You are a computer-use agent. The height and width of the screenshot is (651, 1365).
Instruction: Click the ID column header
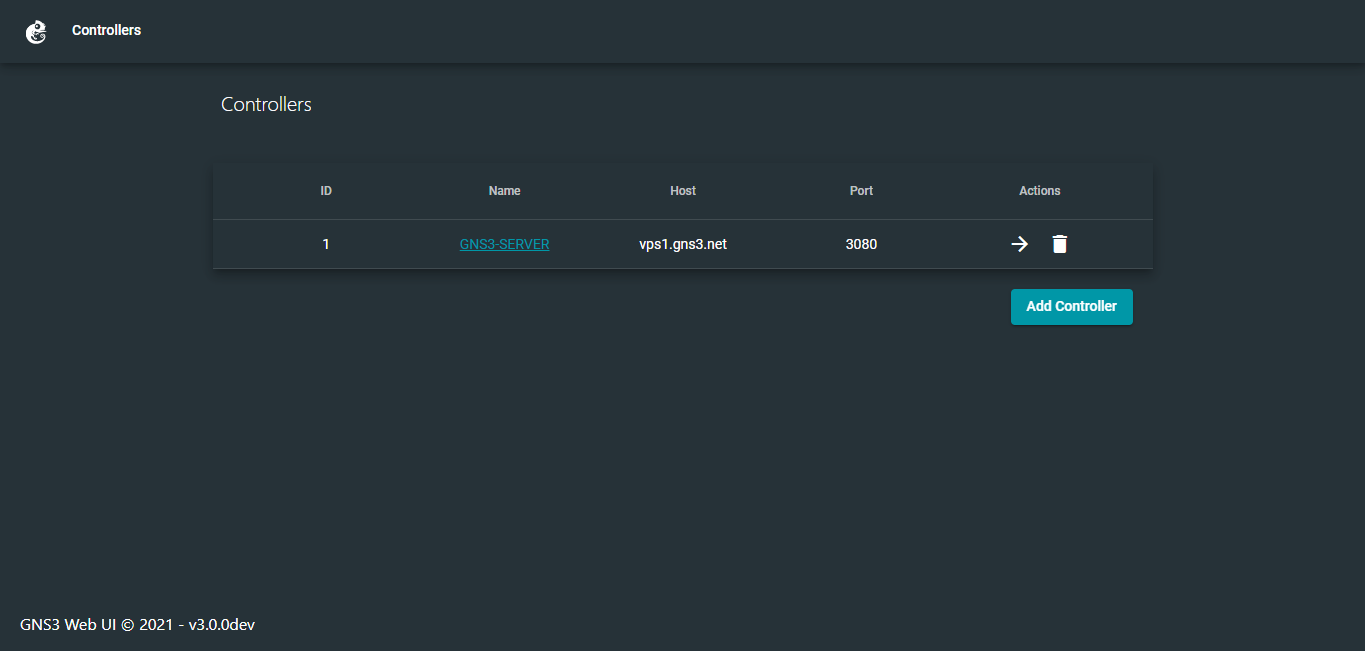(326, 190)
